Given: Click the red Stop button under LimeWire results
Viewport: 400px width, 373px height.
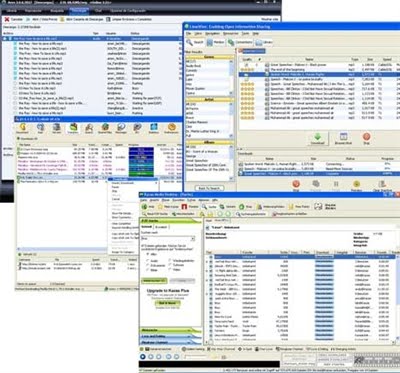Looking at the screenshot, I should coord(366,138).
